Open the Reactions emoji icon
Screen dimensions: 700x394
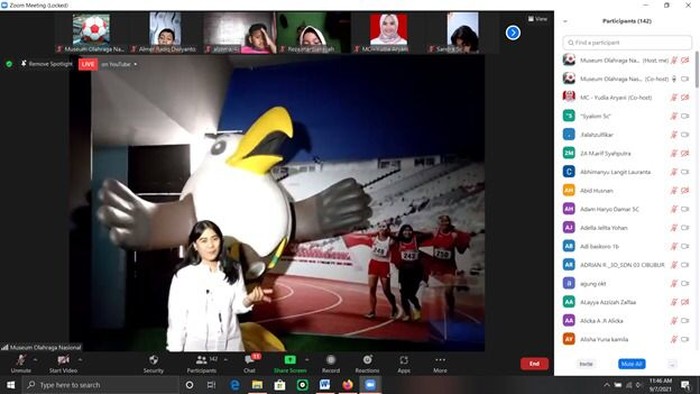[367, 360]
